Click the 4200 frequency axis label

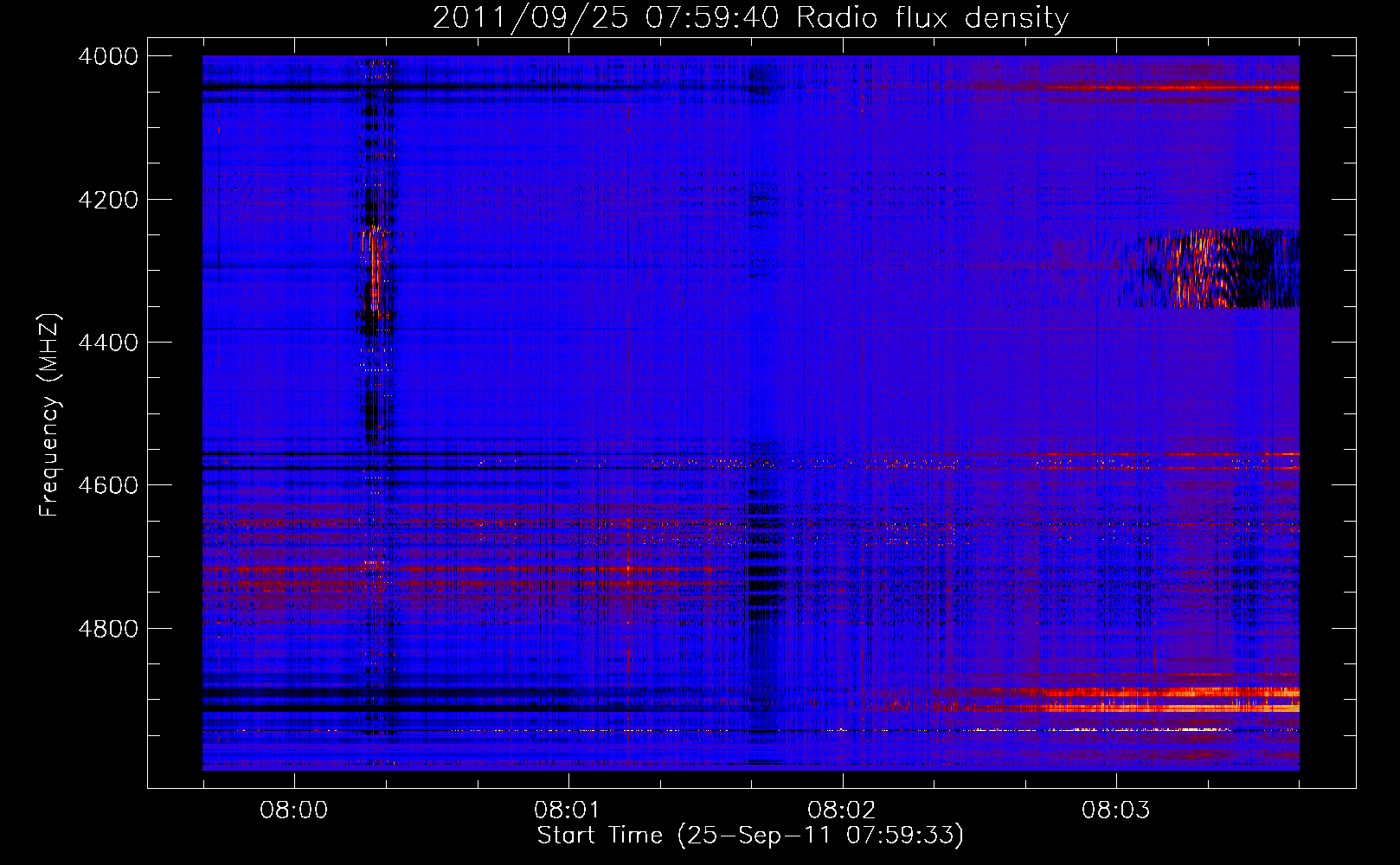[x=108, y=200]
